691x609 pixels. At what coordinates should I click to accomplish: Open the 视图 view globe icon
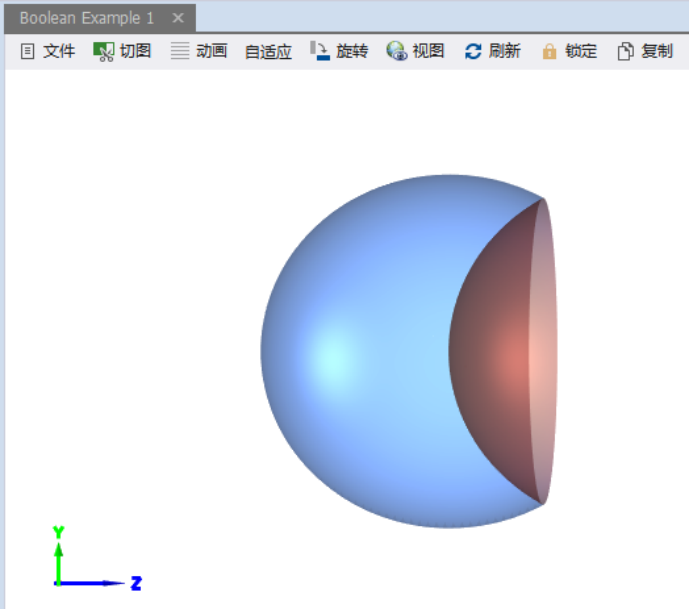[x=397, y=51]
